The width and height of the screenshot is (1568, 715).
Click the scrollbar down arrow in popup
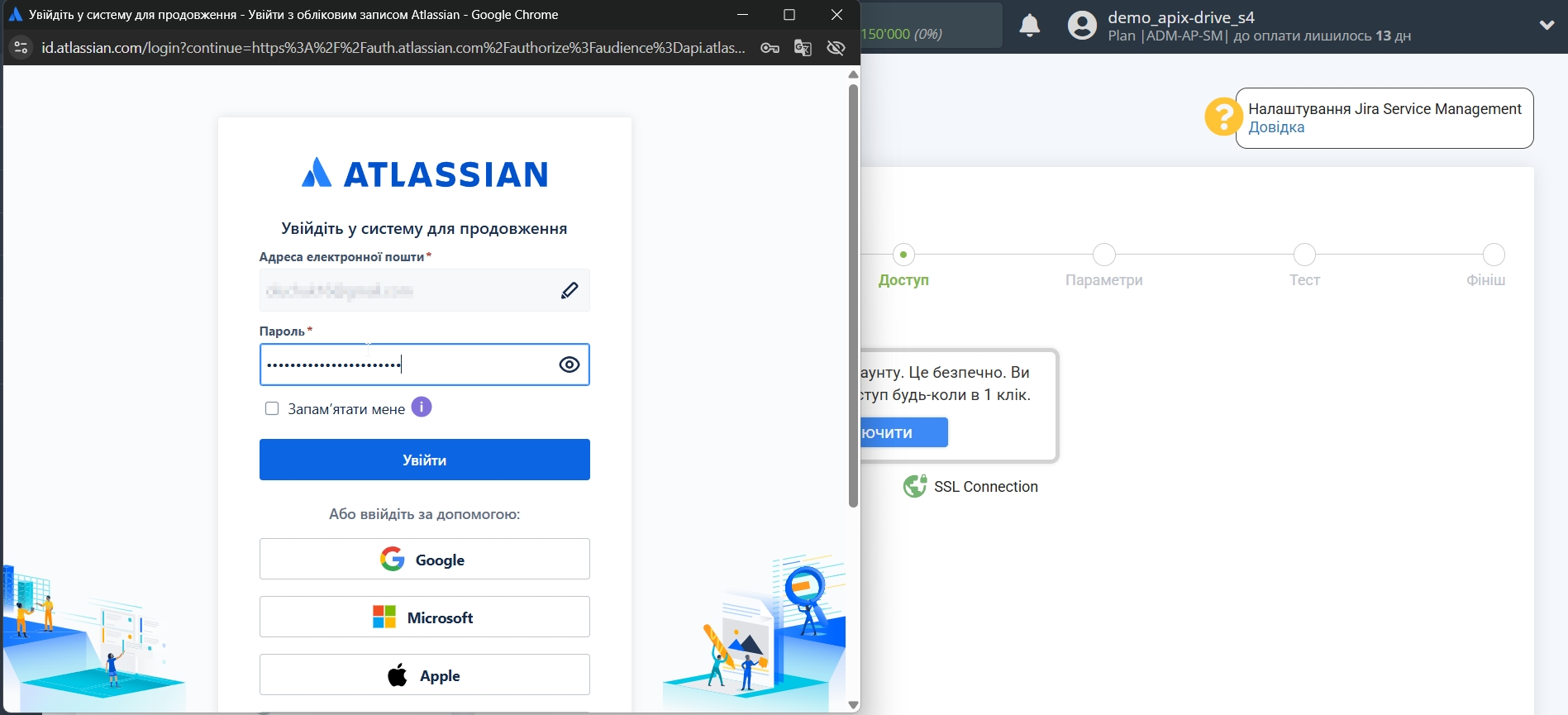tap(853, 705)
